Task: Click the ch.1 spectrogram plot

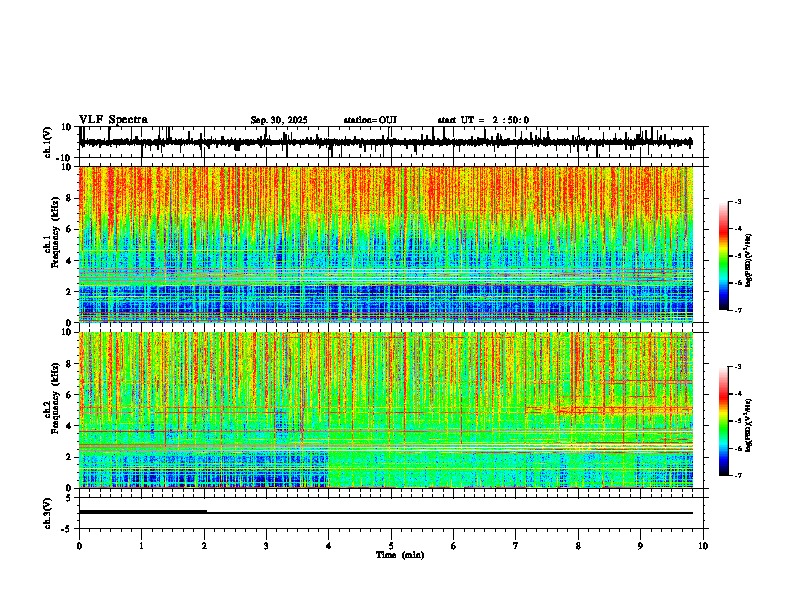Action: coord(386,244)
